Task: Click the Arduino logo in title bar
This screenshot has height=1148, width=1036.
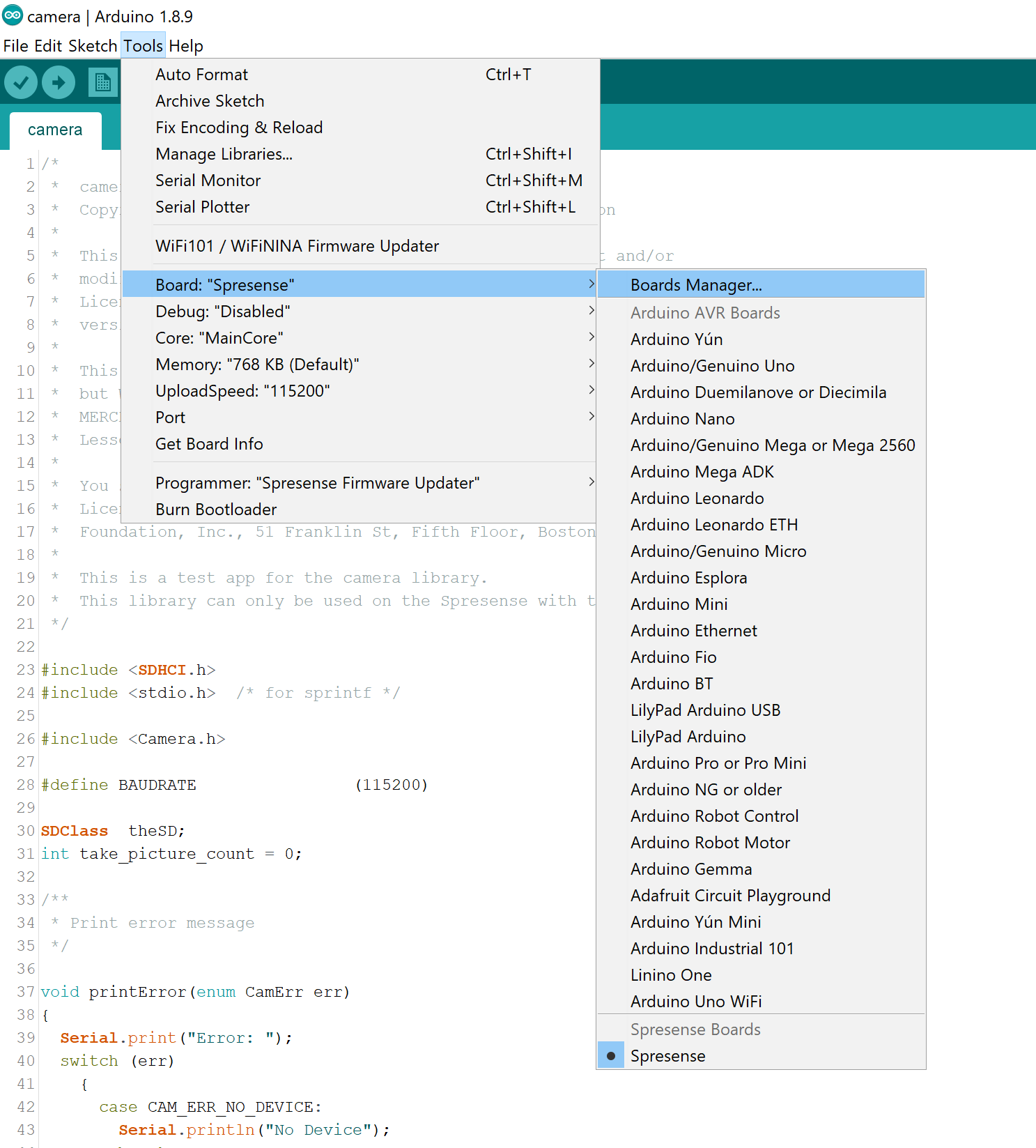Action: click(x=13, y=15)
